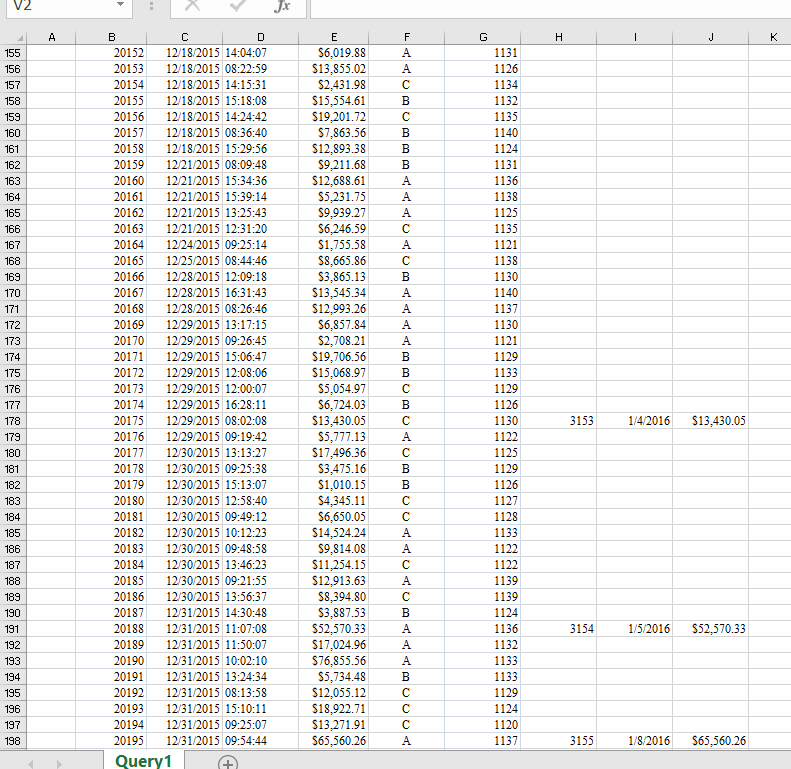Image resolution: width=791 pixels, height=769 pixels.
Task: Select column A header
Action: pos(51,37)
